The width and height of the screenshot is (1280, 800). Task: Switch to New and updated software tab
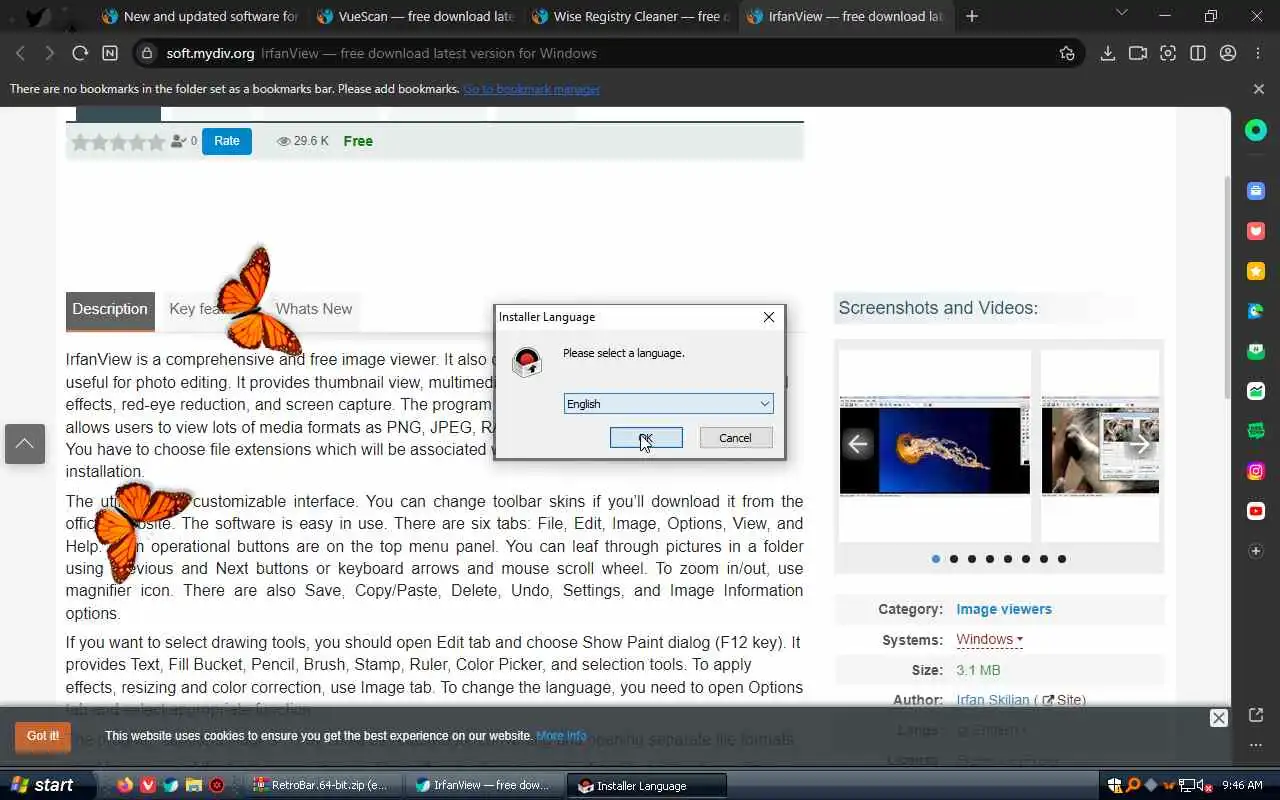tap(200, 16)
